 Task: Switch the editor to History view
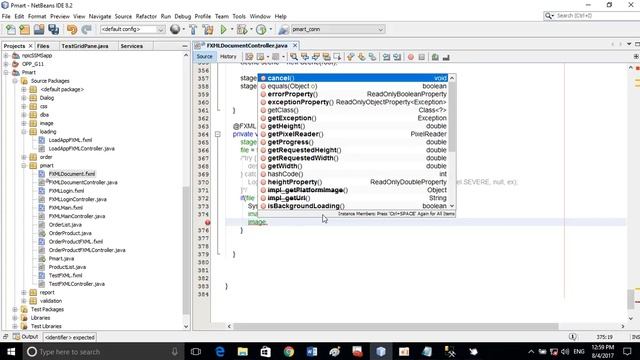(228, 57)
